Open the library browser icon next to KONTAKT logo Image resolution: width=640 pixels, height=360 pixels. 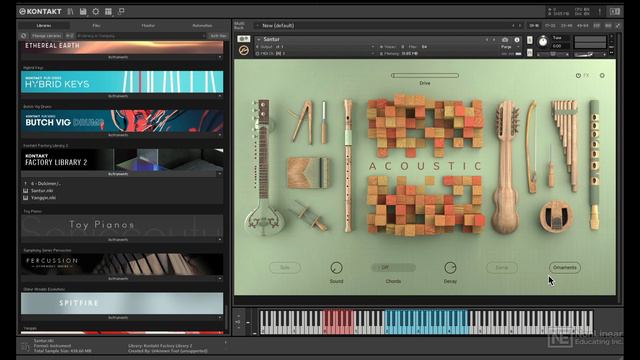click(71, 11)
